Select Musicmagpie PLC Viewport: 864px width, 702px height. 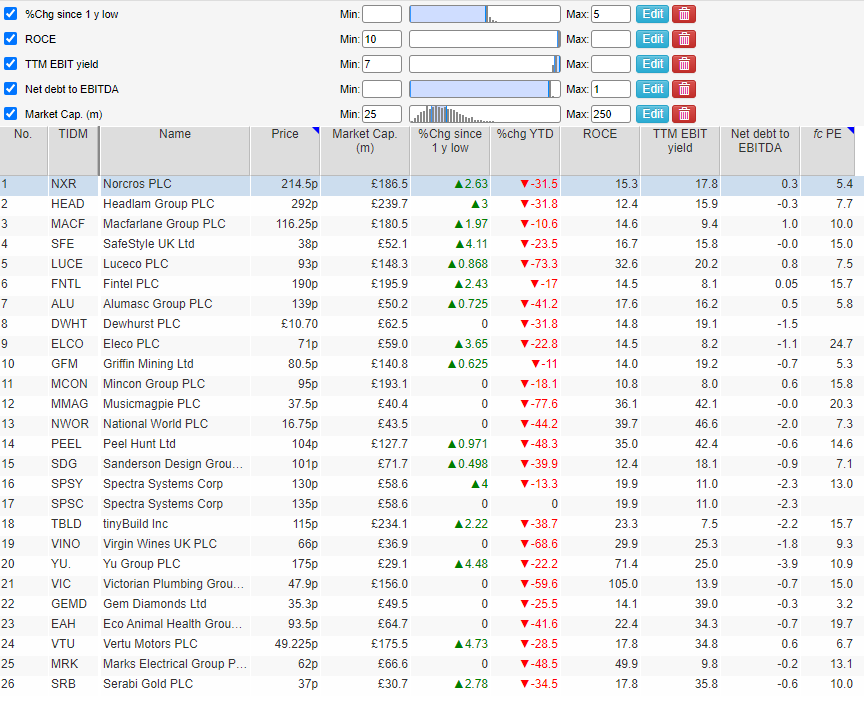click(x=152, y=404)
